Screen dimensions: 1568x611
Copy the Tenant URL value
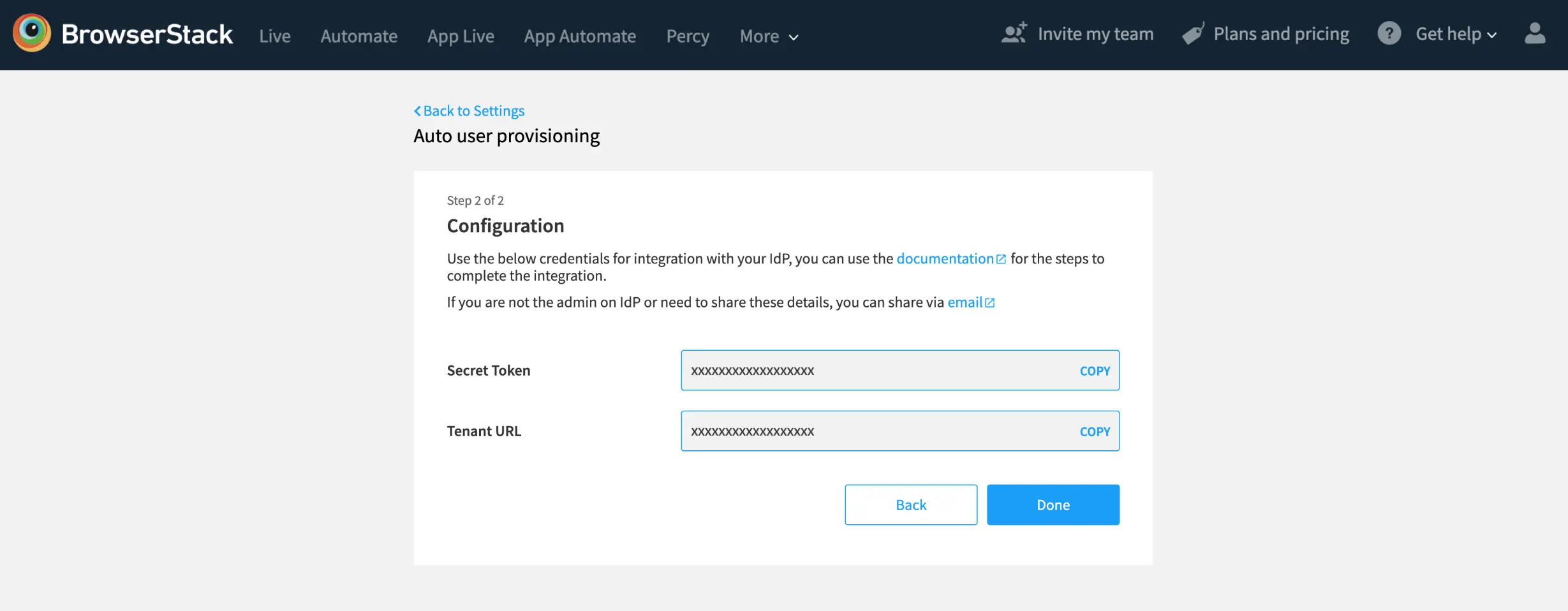(x=1094, y=431)
